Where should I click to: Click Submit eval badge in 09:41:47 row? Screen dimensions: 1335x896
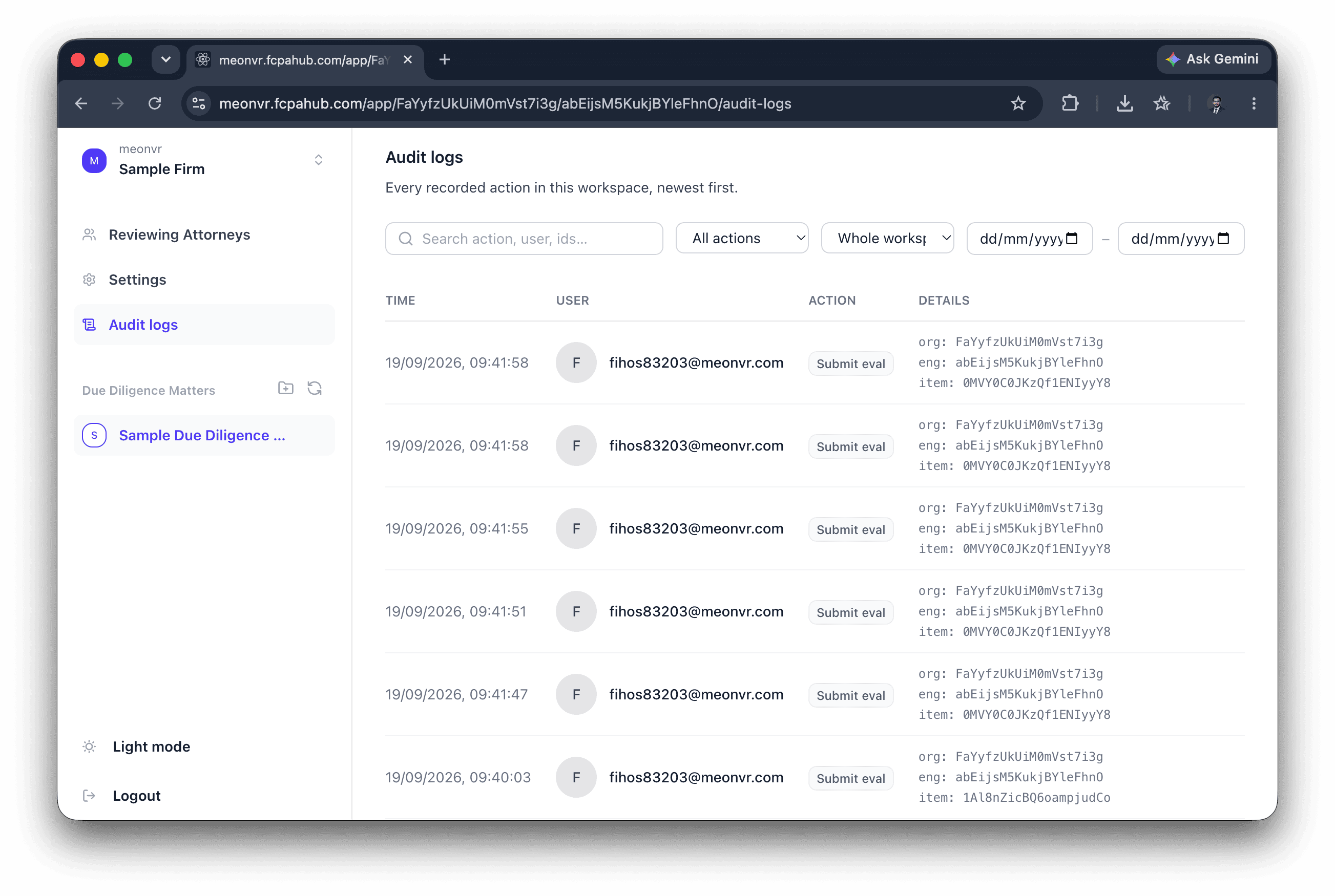851,695
